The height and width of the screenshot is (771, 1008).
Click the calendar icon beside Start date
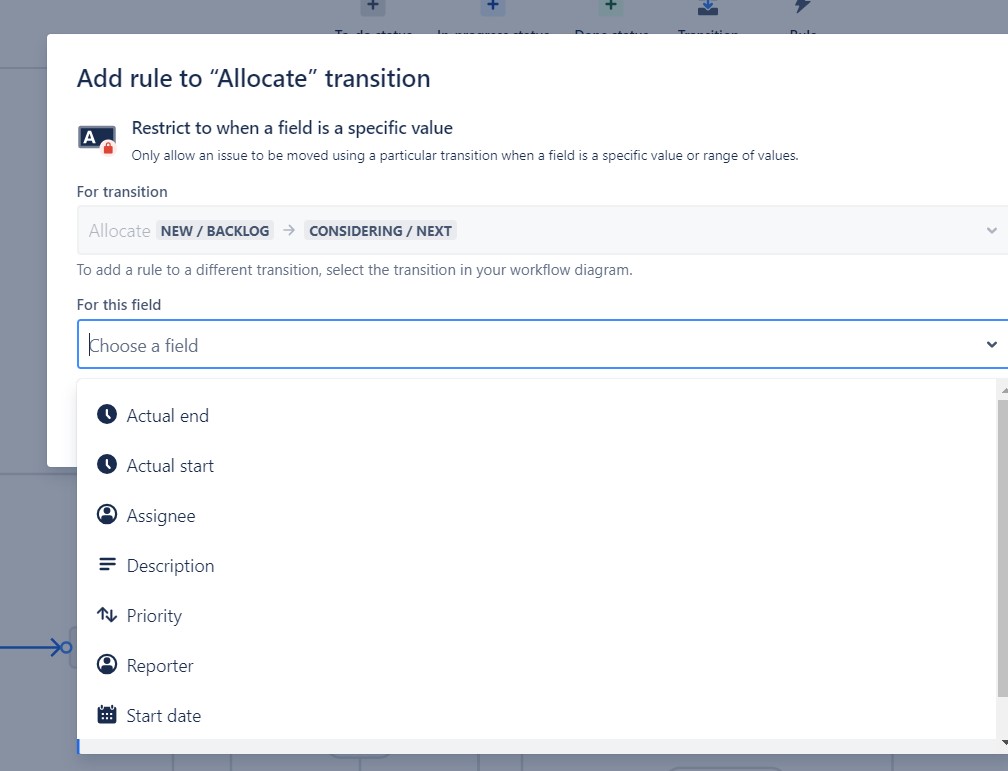[x=107, y=714]
